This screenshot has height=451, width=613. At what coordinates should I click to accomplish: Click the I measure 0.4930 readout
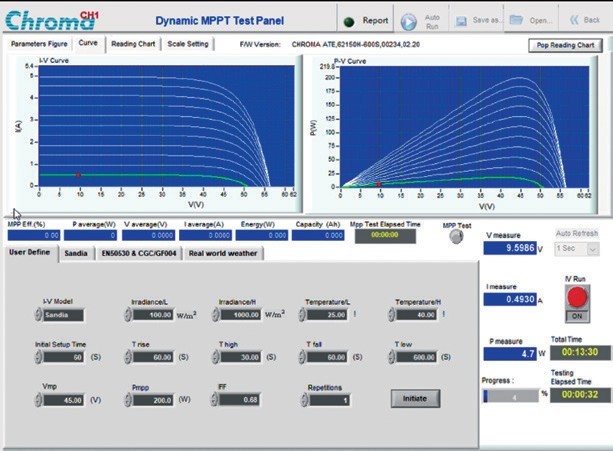tap(510, 299)
